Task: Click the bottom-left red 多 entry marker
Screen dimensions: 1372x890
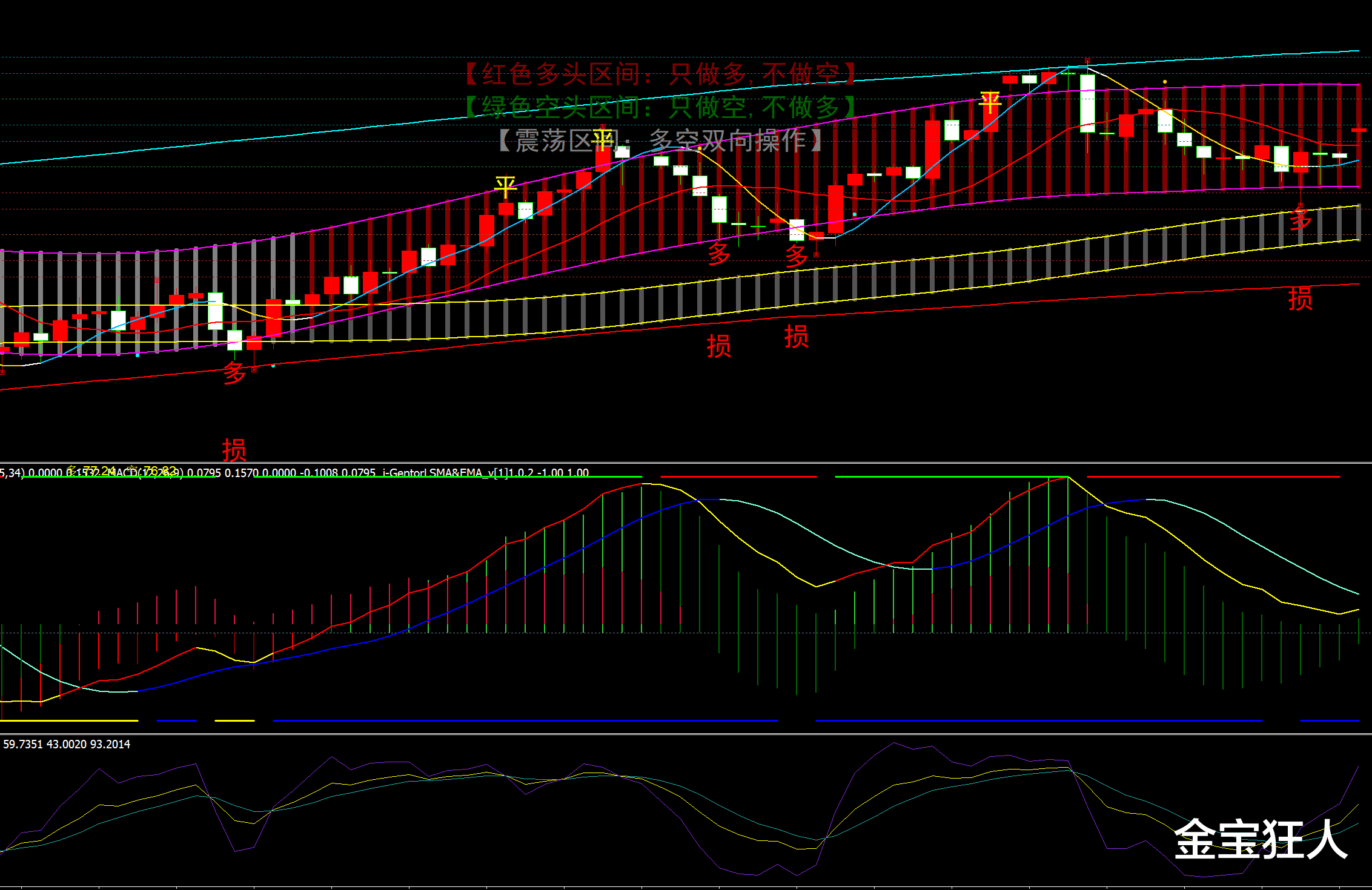Action: pyautogui.click(x=234, y=373)
